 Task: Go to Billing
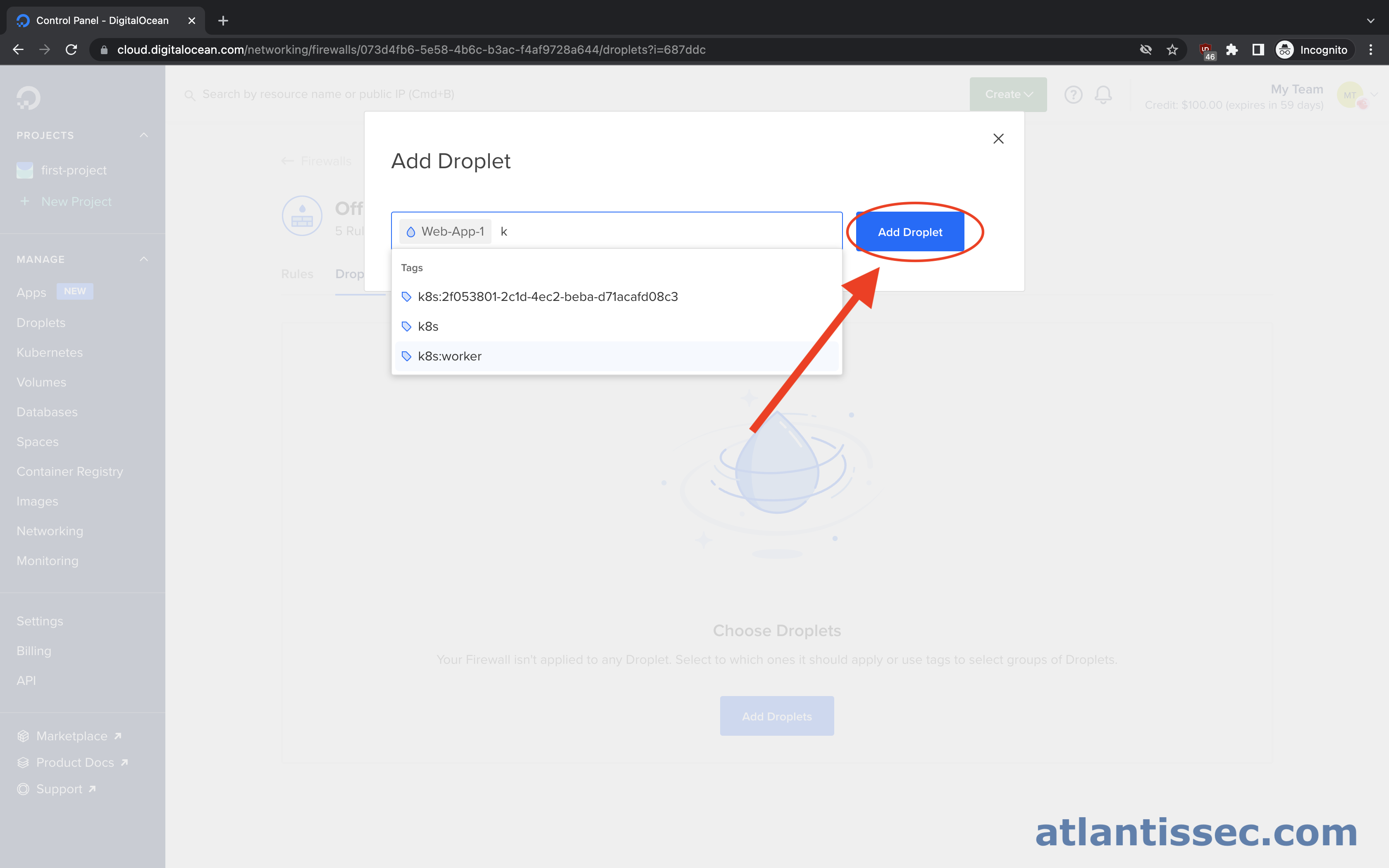34,651
